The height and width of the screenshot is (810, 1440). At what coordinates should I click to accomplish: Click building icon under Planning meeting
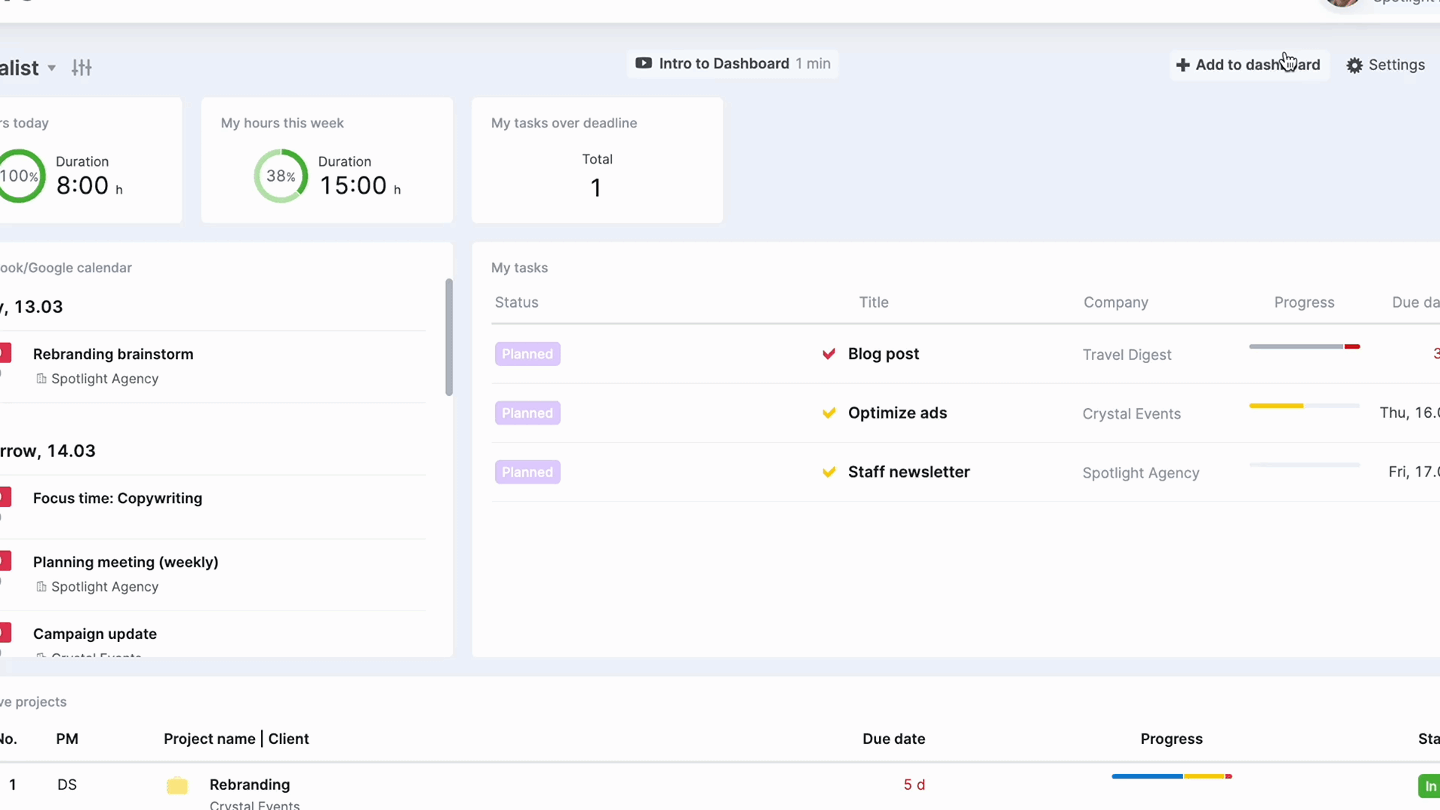click(41, 587)
